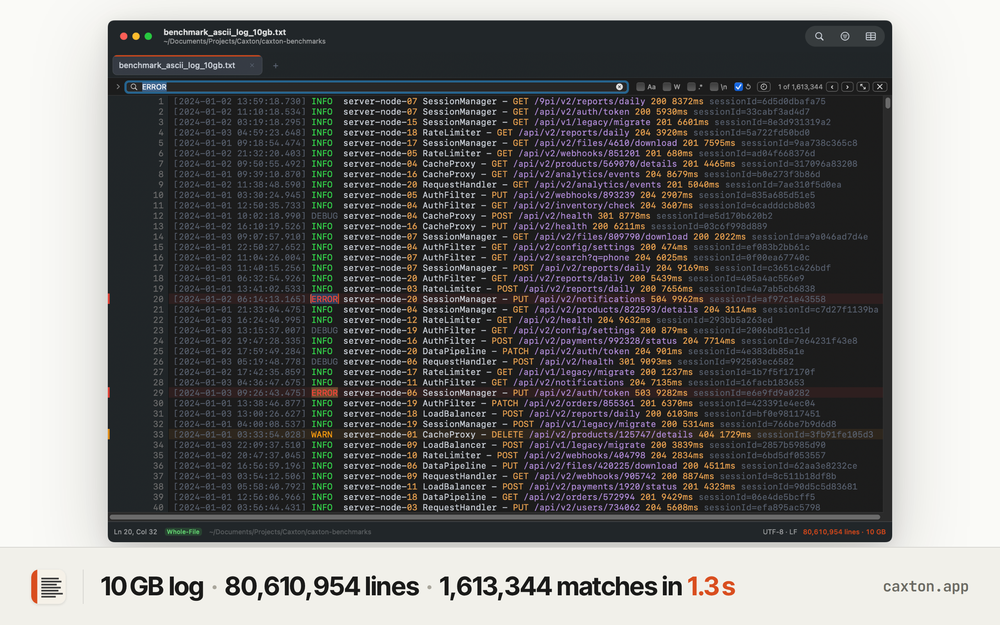Go to previous search match
1000x625 pixels.
click(x=832, y=87)
